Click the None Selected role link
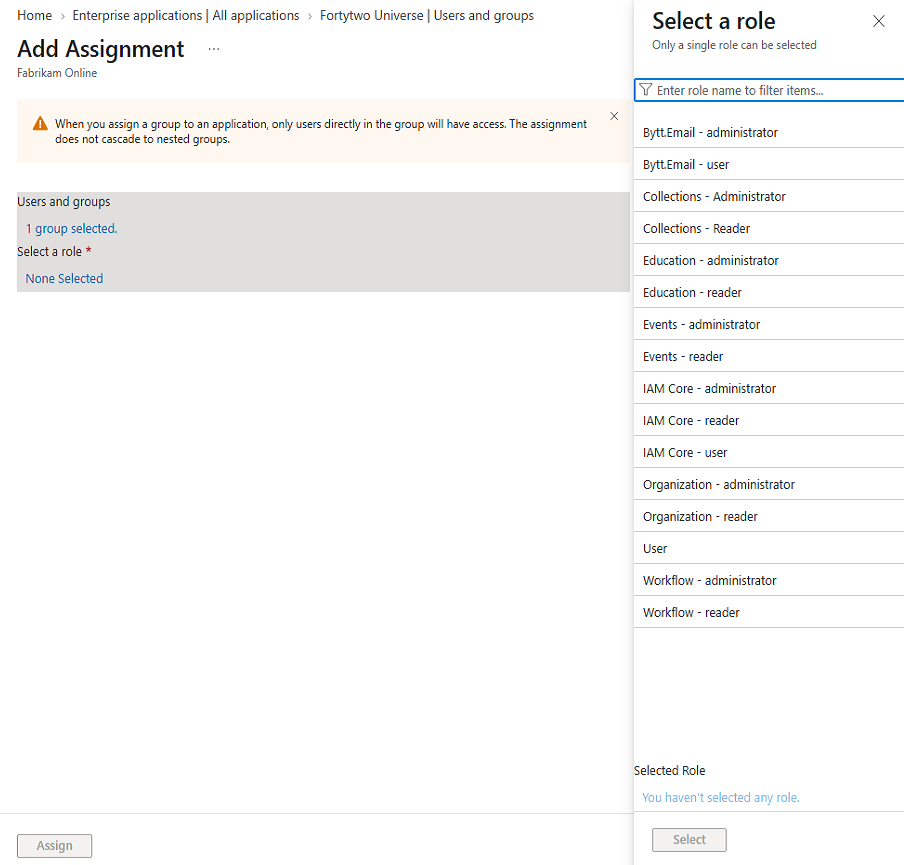This screenshot has height=865, width=904. 64,279
